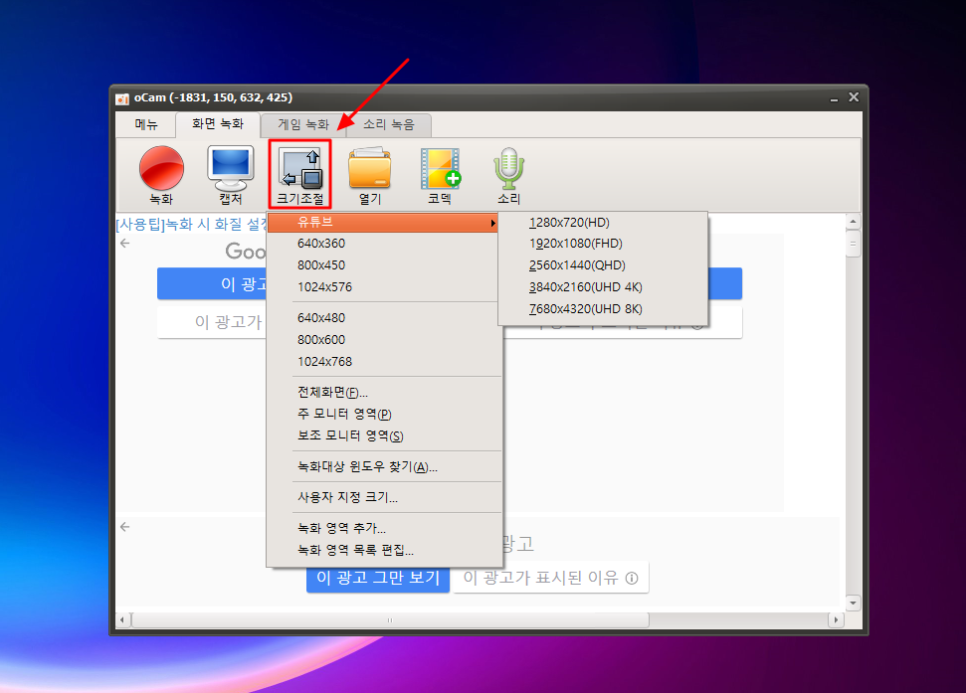Select 640x360 from the size menu
966x693 pixels.
(384, 243)
